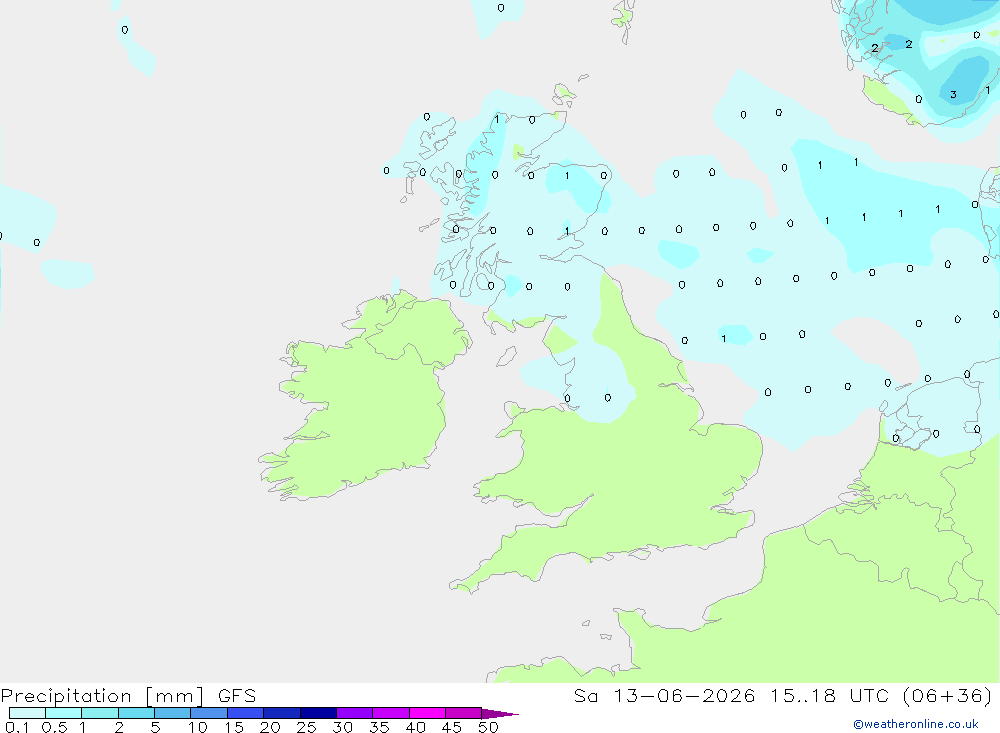The image size is (1000, 733).
Task: Click the legend arrow tip above 50
Action: [x=500, y=713]
